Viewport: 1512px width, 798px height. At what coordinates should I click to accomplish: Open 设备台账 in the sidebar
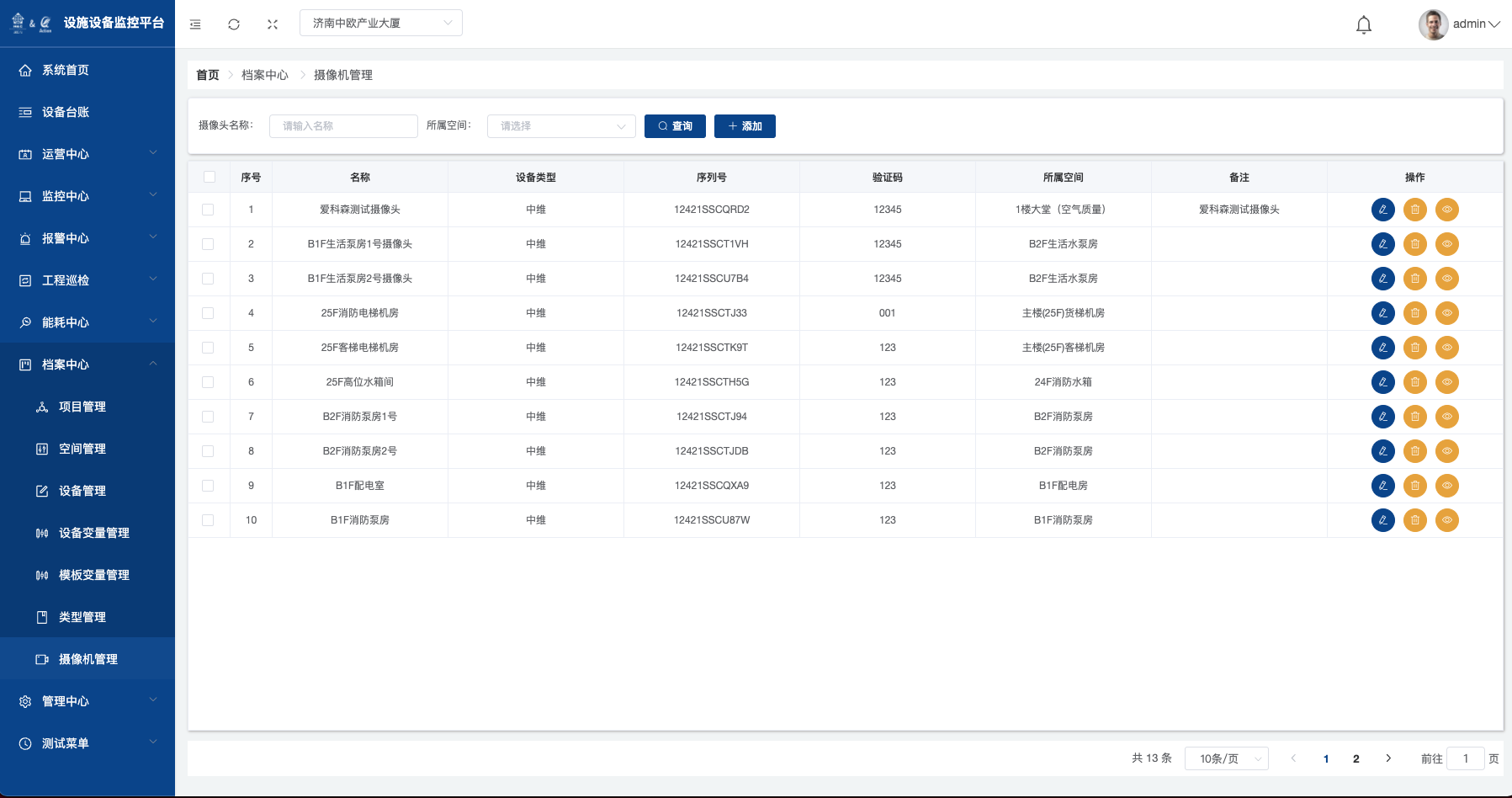[x=66, y=112]
